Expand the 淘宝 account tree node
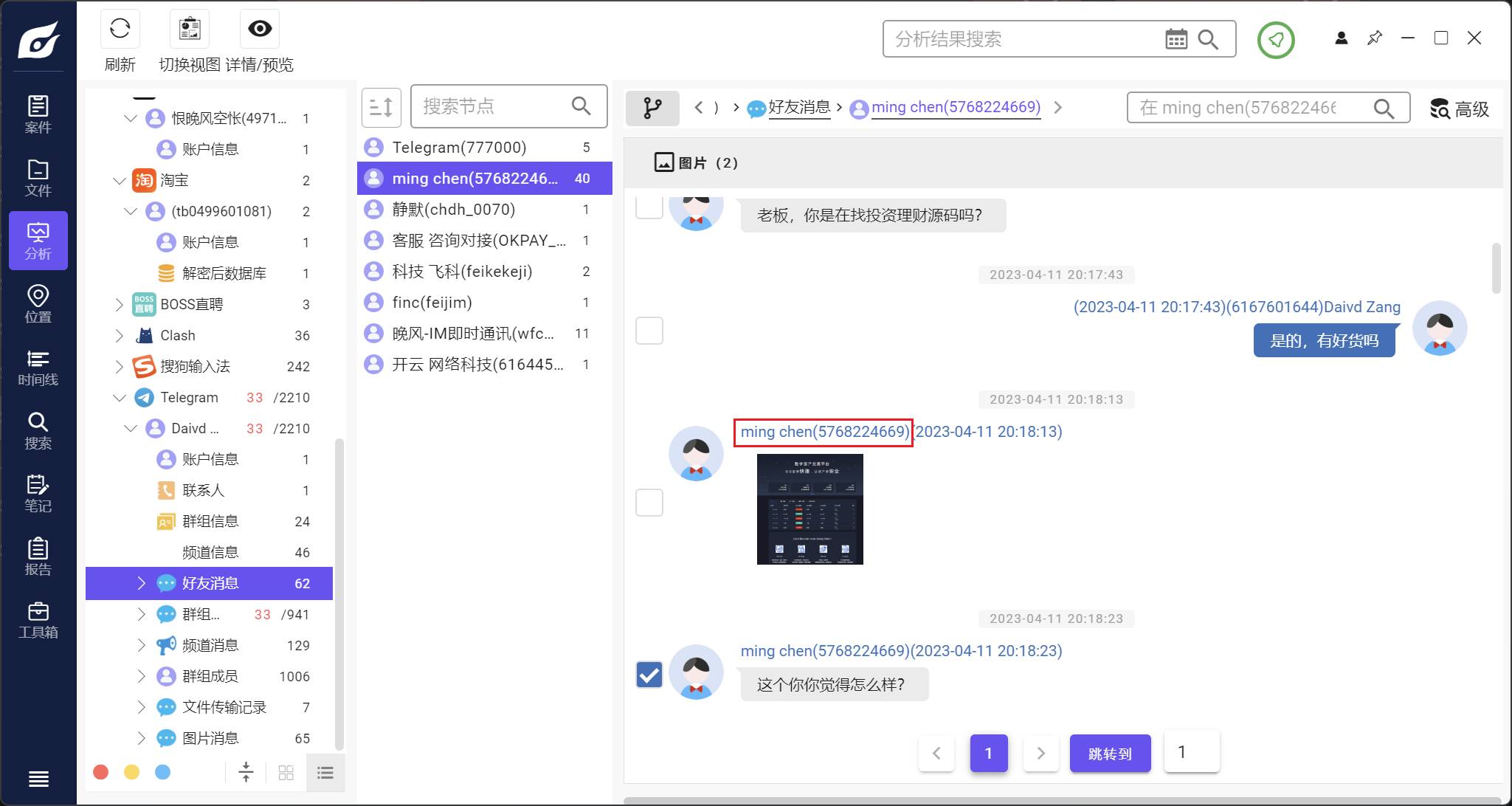The image size is (1512, 806). 117,181
